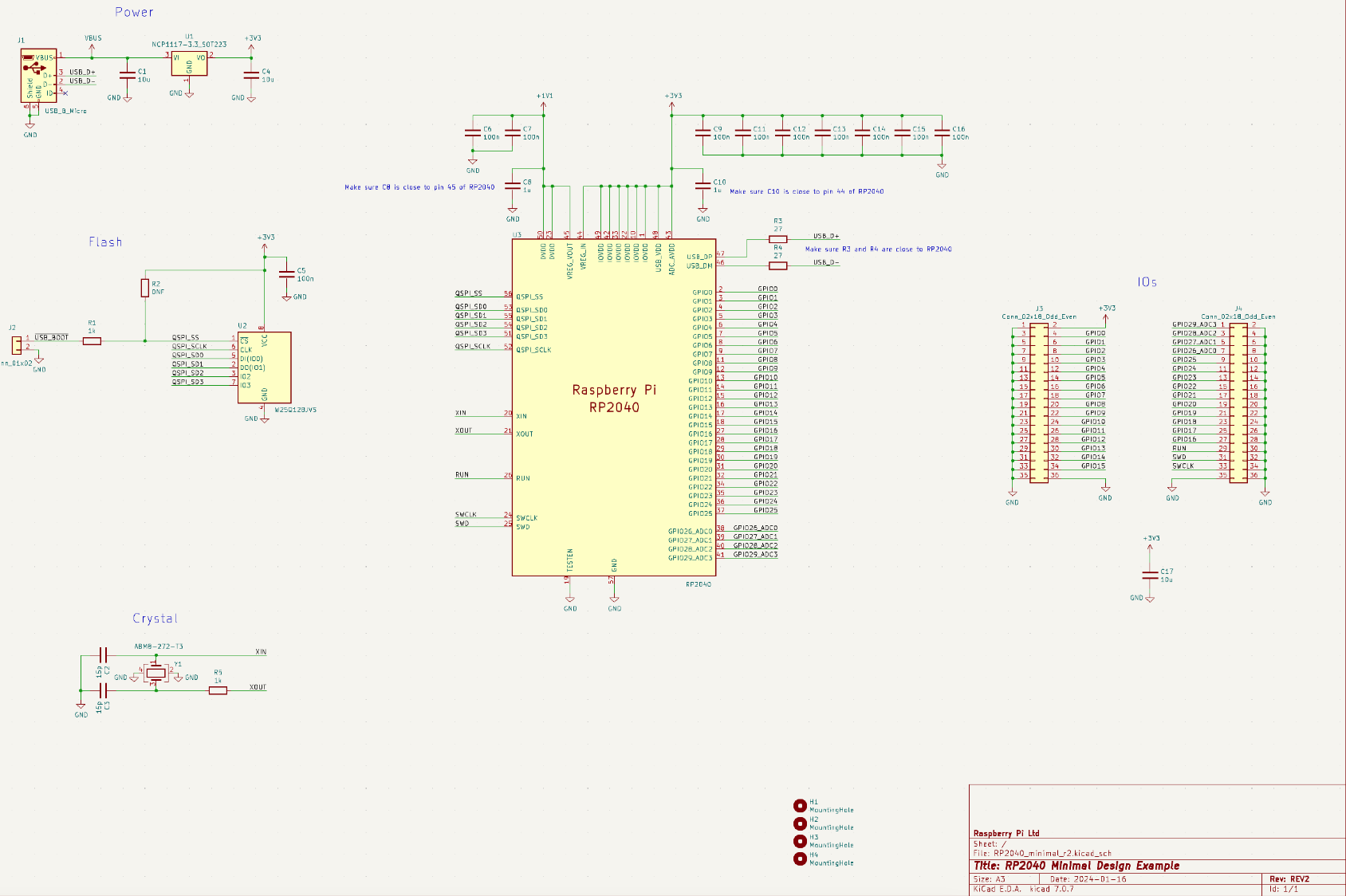Select the C2 15p capacitor on XIN
Image resolution: width=1346 pixels, height=896 pixels.
click(102, 655)
